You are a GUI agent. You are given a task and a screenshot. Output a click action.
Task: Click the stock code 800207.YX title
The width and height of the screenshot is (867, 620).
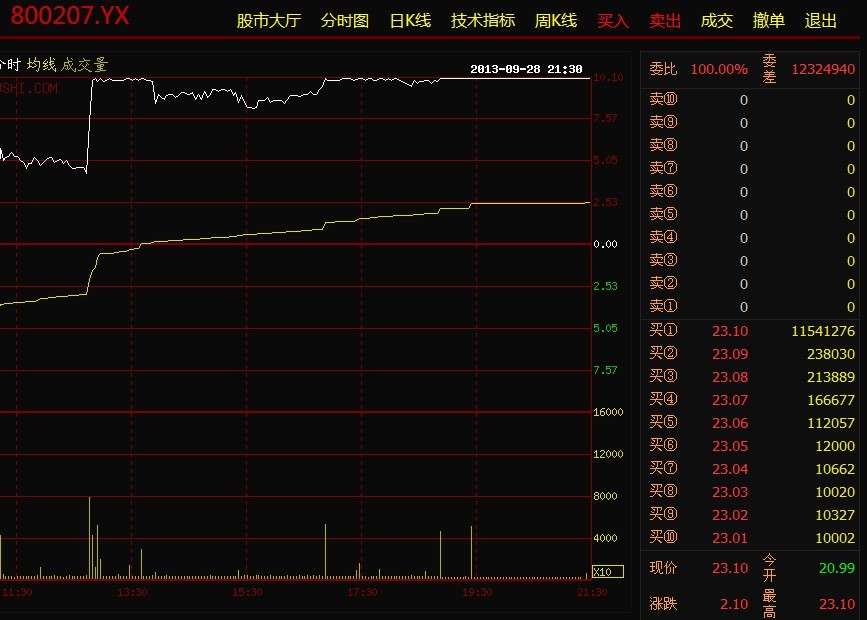(x=70, y=17)
